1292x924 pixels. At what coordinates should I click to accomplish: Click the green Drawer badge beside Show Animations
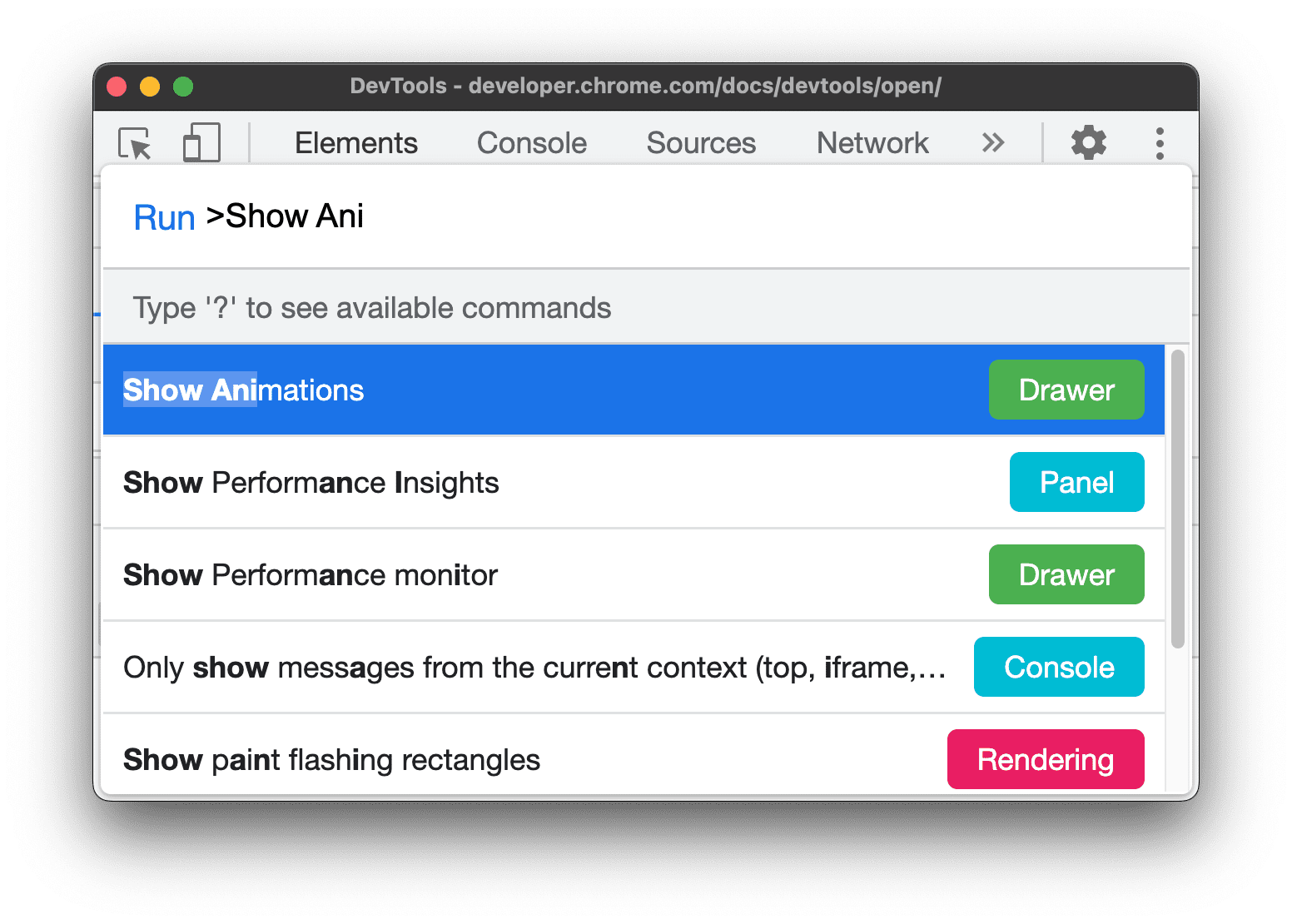1066,390
